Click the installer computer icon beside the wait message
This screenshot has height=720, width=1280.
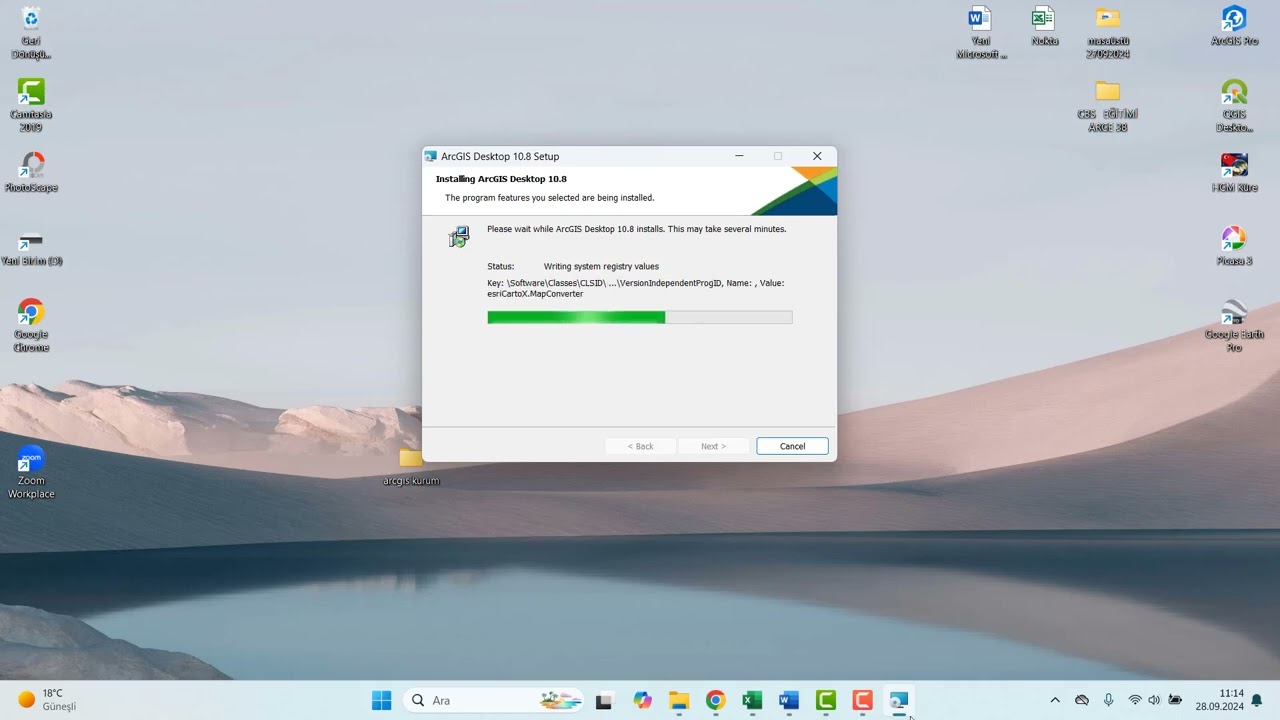[x=459, y=237]
